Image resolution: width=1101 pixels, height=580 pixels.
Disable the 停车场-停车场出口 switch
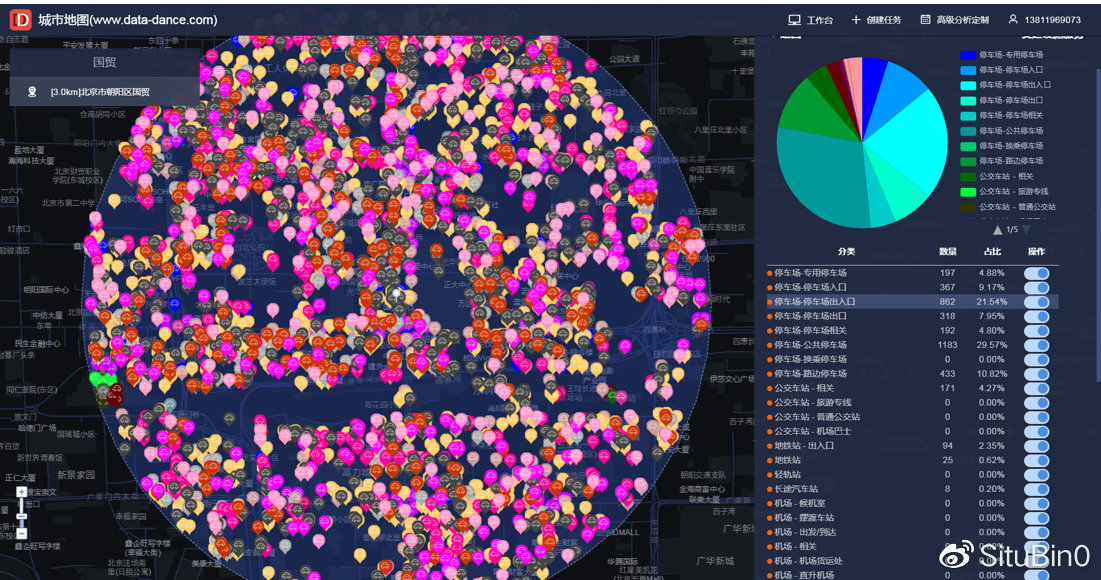tap(1036, 316)
